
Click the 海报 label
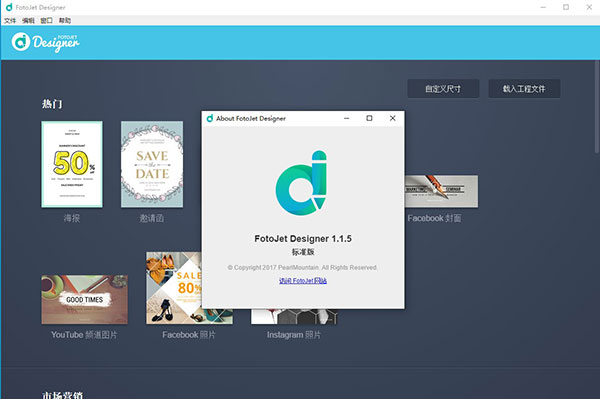pos(72,218)
